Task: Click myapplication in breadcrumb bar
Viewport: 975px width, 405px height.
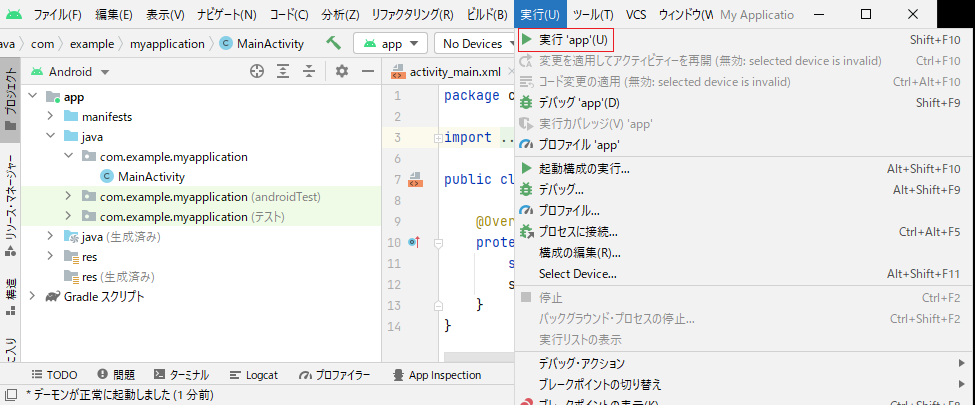Action: [x=167, y=44]
